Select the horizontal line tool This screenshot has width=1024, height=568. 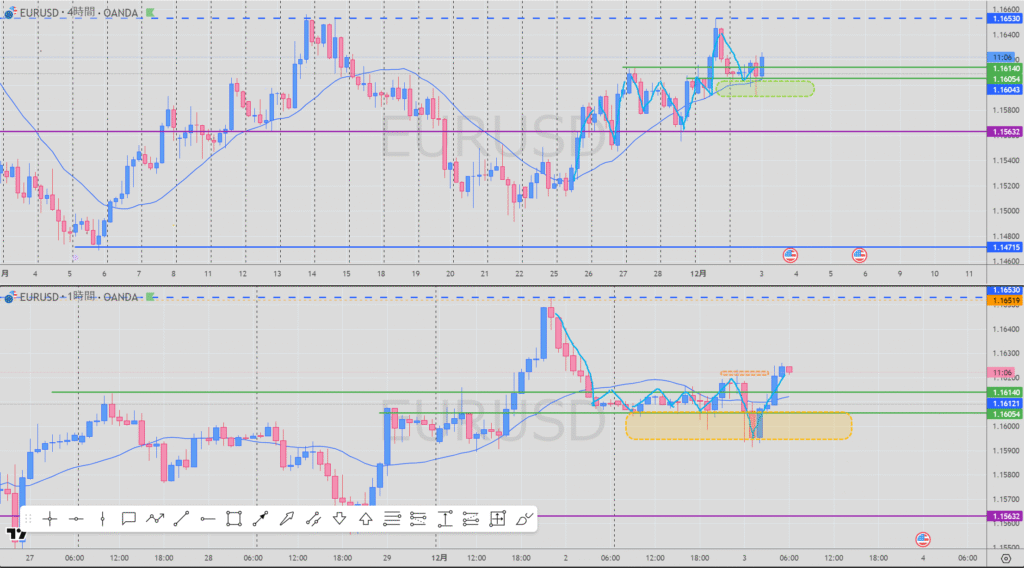click(x=77, y=518)
